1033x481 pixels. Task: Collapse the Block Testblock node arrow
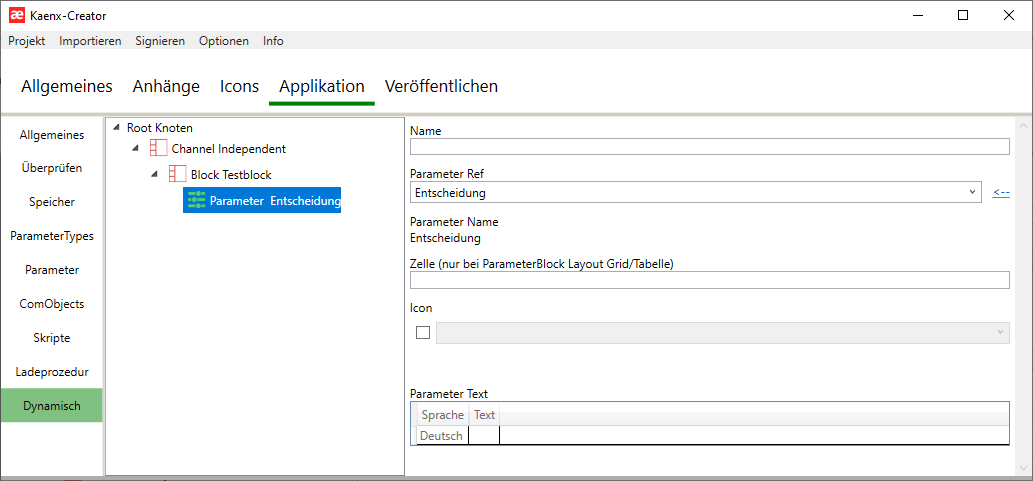pos(154,175)
